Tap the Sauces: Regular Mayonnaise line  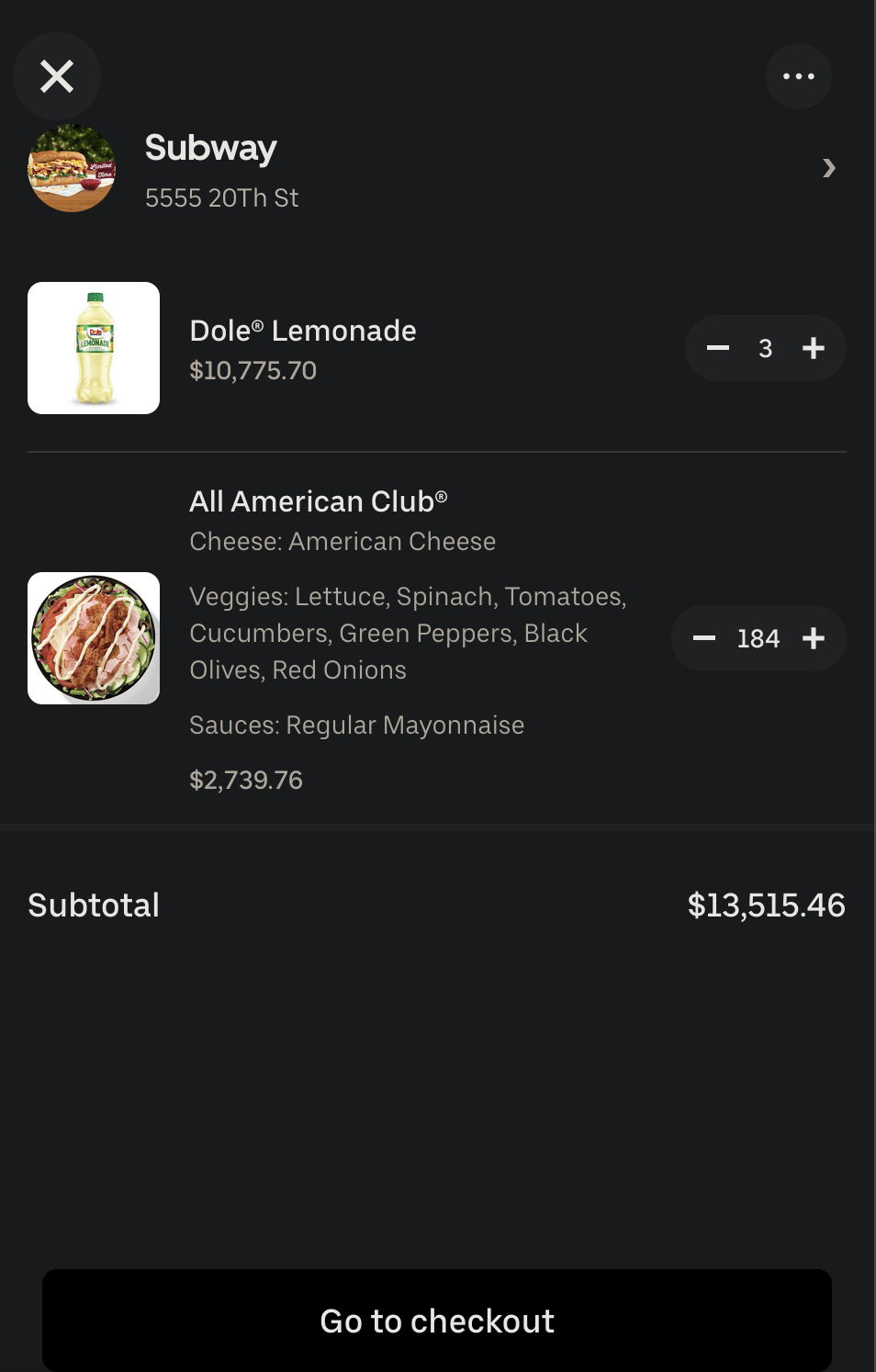click(356, 725)
